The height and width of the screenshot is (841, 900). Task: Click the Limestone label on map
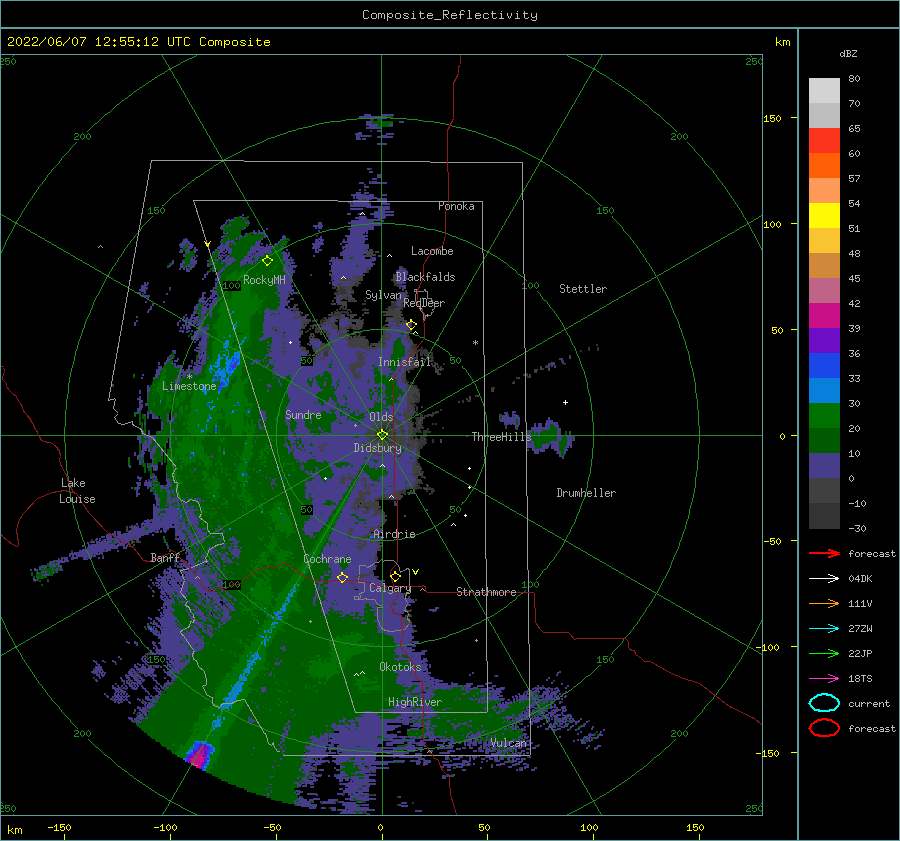click(x=189, y=386)
